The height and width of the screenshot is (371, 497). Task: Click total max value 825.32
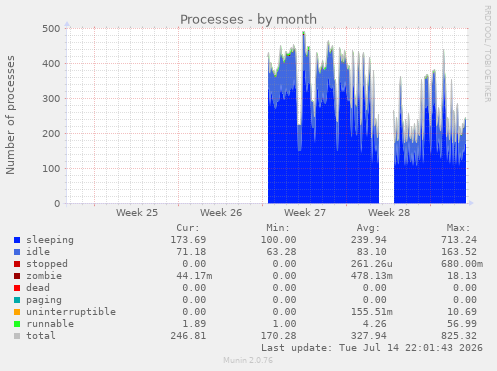tap(459, 336)
